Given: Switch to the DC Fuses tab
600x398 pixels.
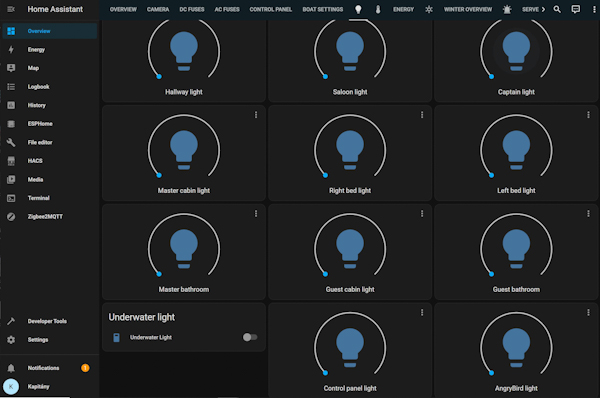Looking at the screenshot, I should (x=192, y=9).
